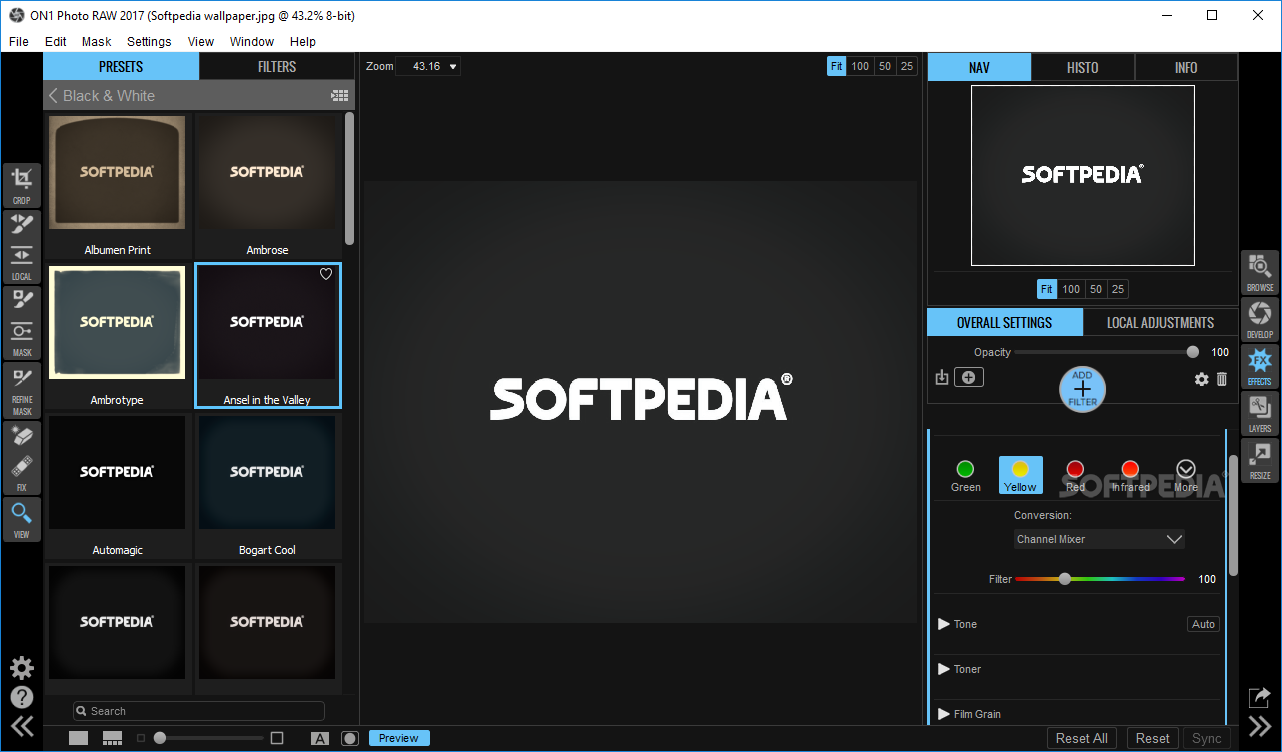The height and width of the screenshot is (752, 1282).
Task: Toggle the A compare view button
Action: click(x=320, y=738)
